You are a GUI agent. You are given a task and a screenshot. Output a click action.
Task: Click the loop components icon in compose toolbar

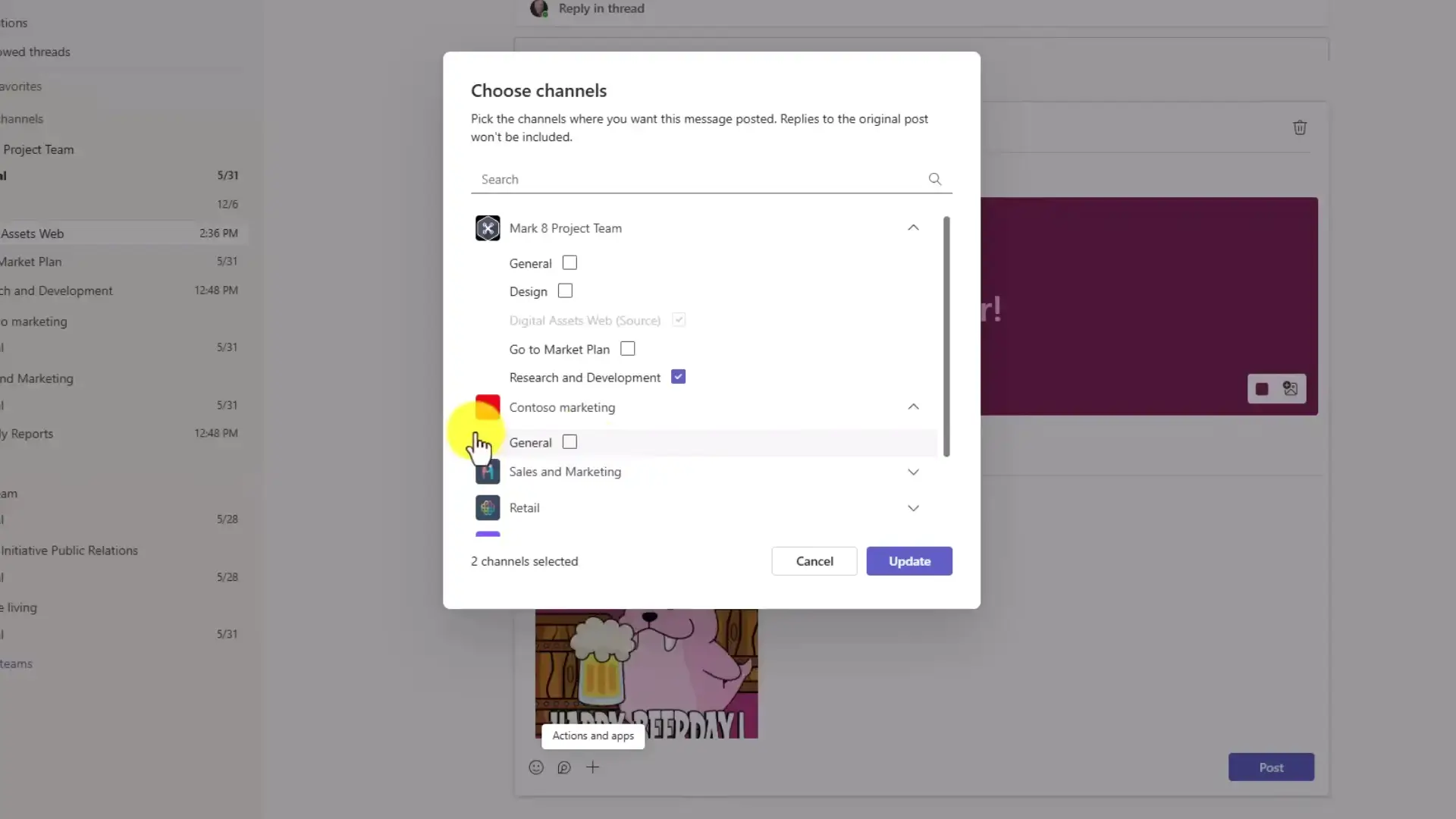[564, 767]
